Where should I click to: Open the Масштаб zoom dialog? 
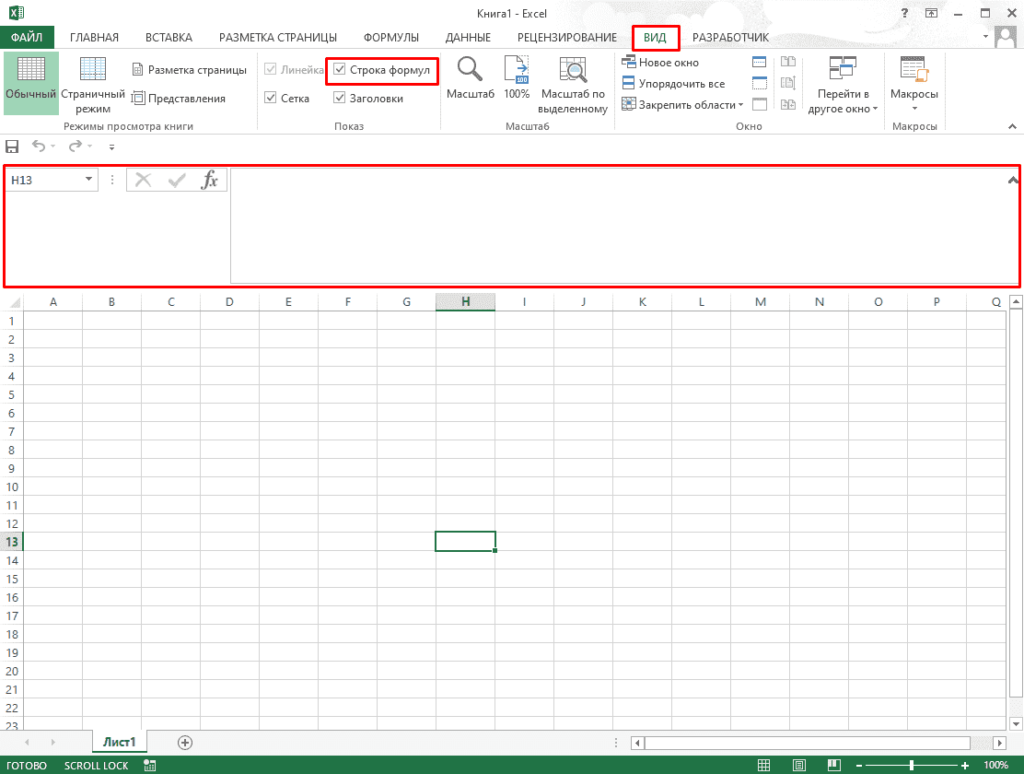[x=470, y=78]
